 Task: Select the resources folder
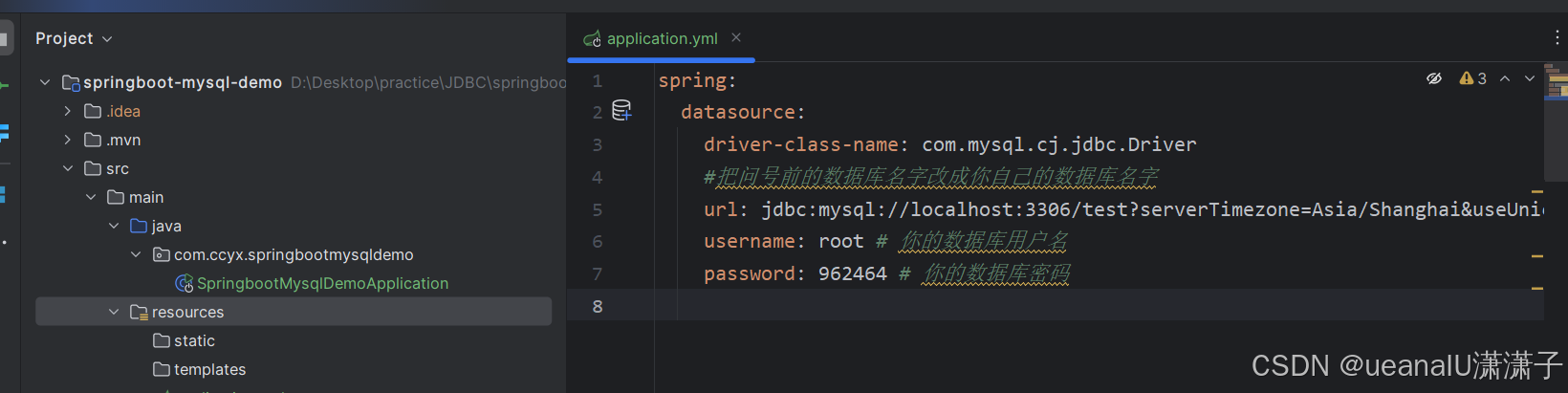click(294, 312)
